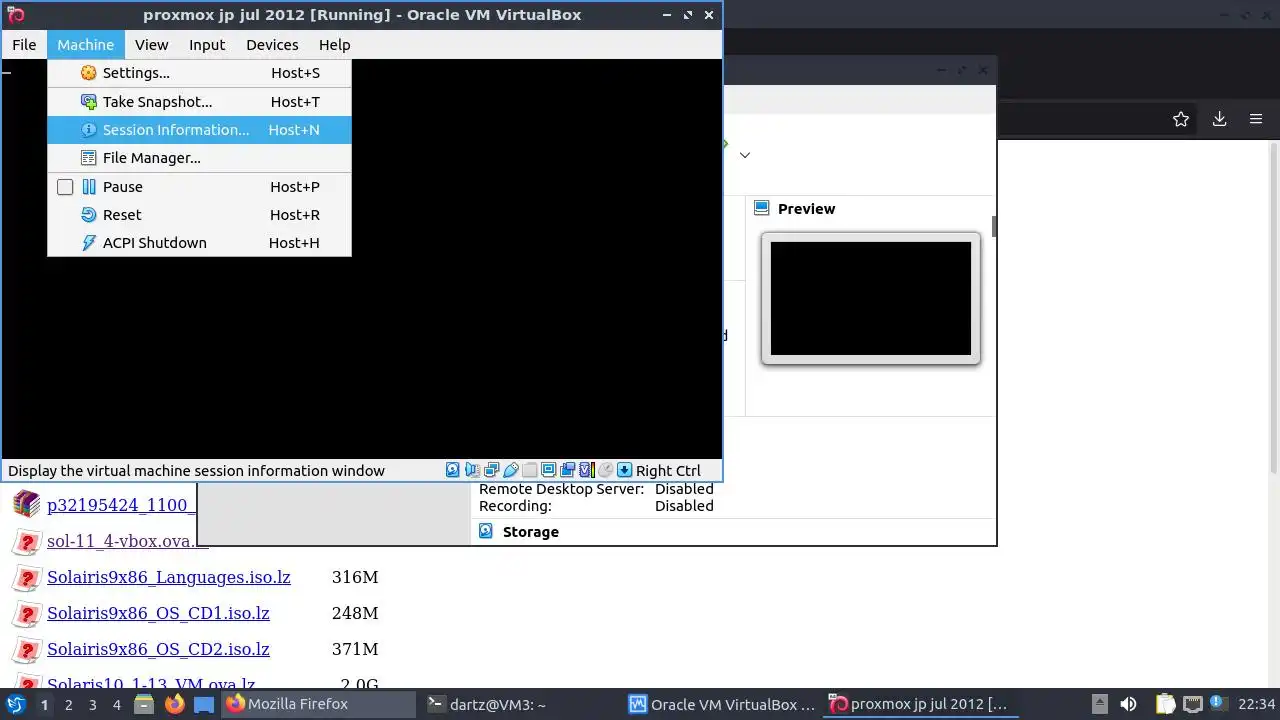Open the volume control tray icon

tap(1128, 704)
